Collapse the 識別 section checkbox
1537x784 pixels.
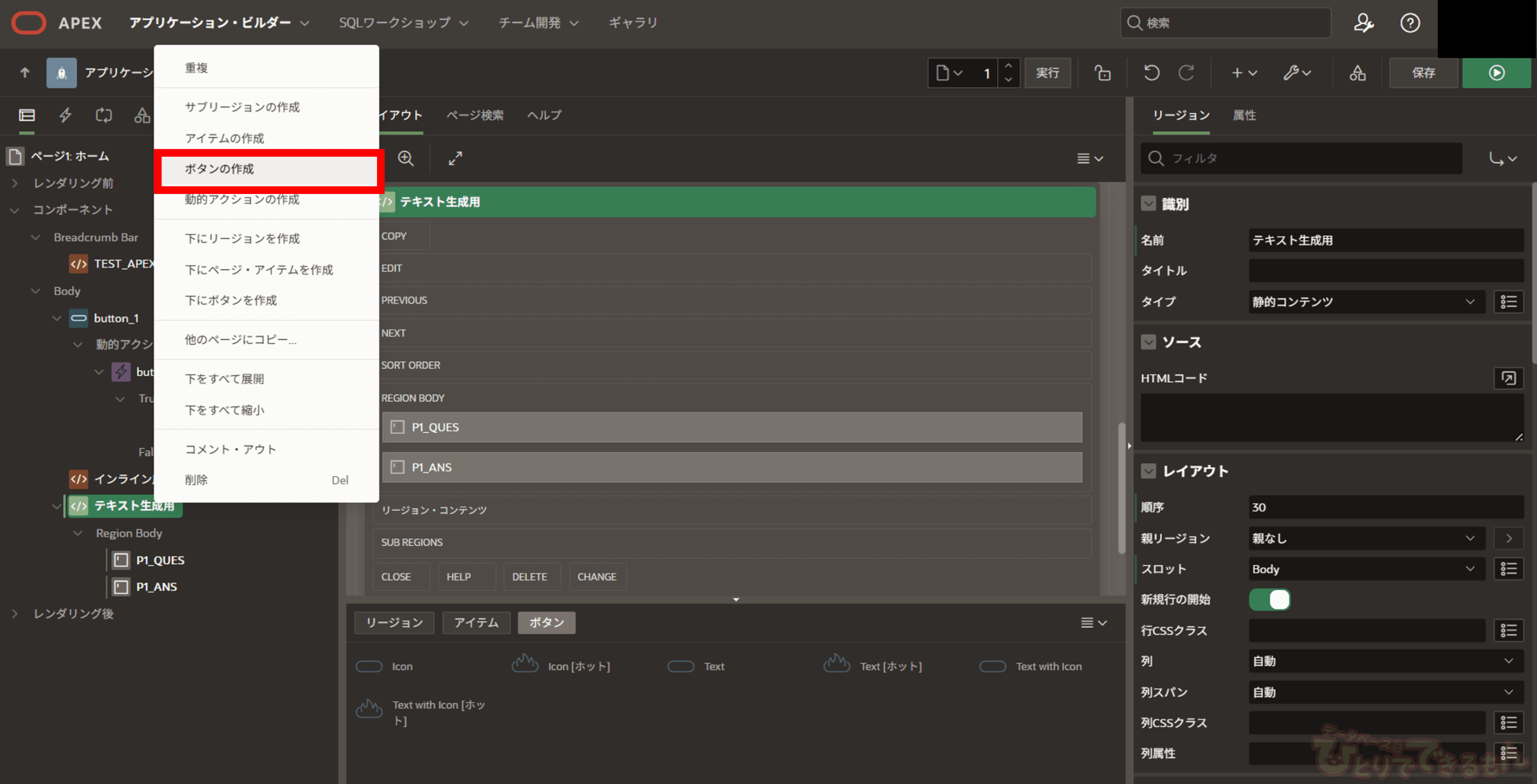(1148, 204)
